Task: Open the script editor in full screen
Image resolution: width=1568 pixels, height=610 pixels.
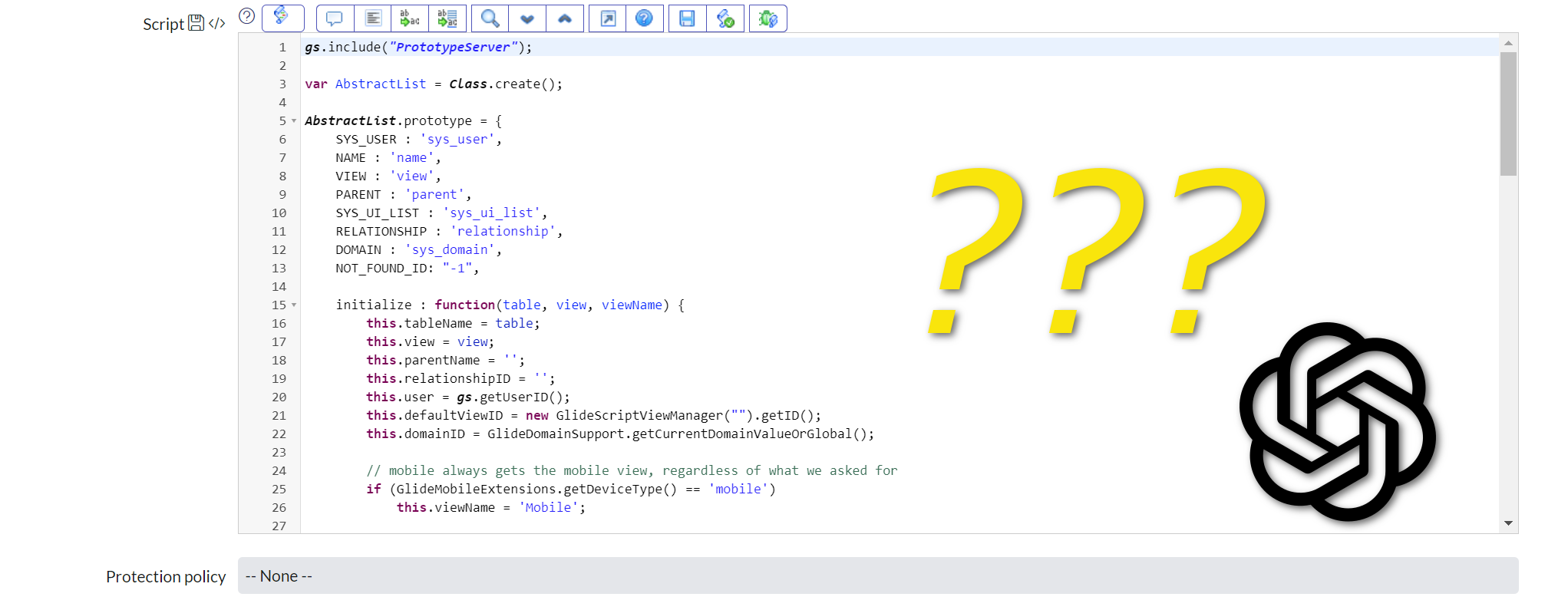Action: point(608,18)
